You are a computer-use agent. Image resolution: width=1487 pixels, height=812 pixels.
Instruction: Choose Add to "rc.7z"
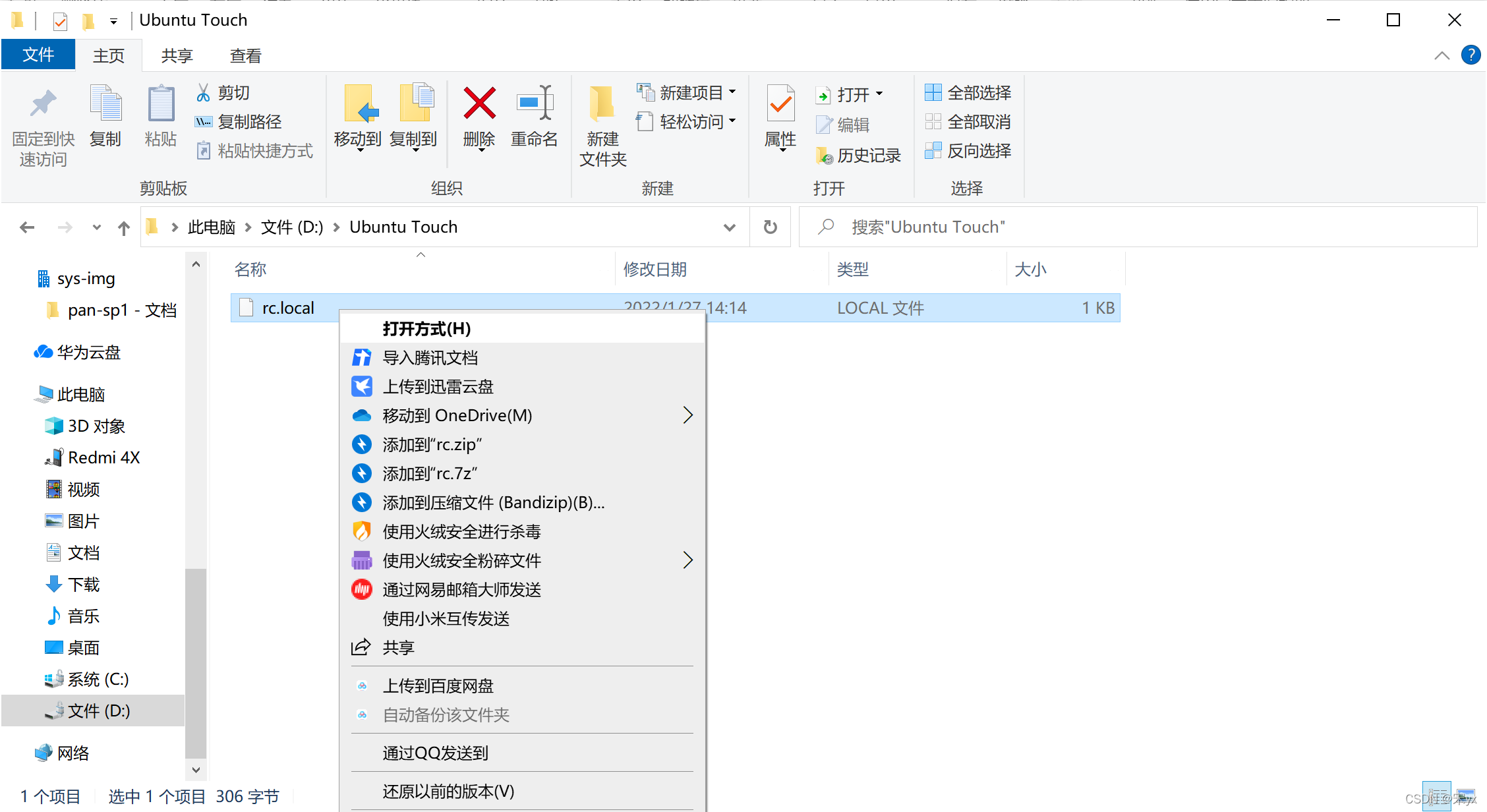point(522,474)
